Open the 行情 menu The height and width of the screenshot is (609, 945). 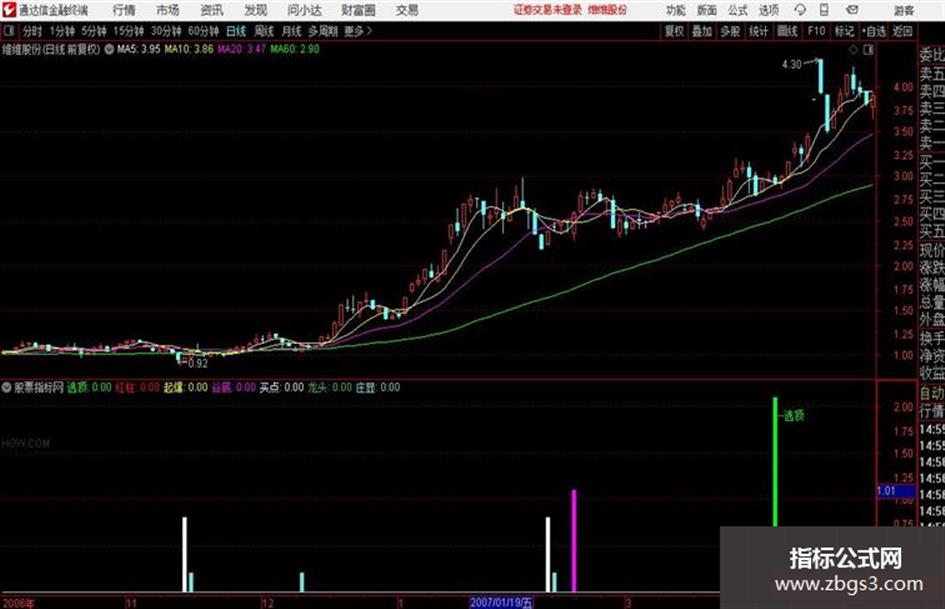[x=124, y=10]
